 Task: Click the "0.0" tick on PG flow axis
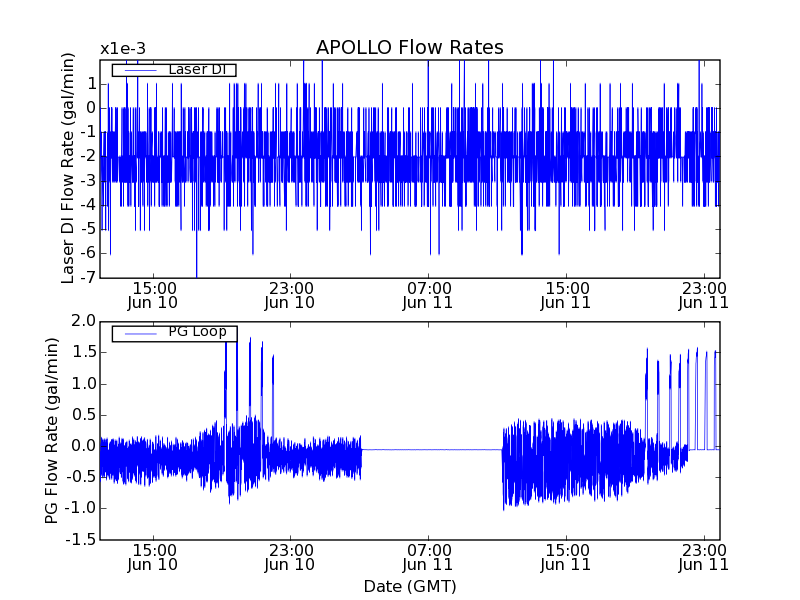pyautogui.click(x=83, y=446)
